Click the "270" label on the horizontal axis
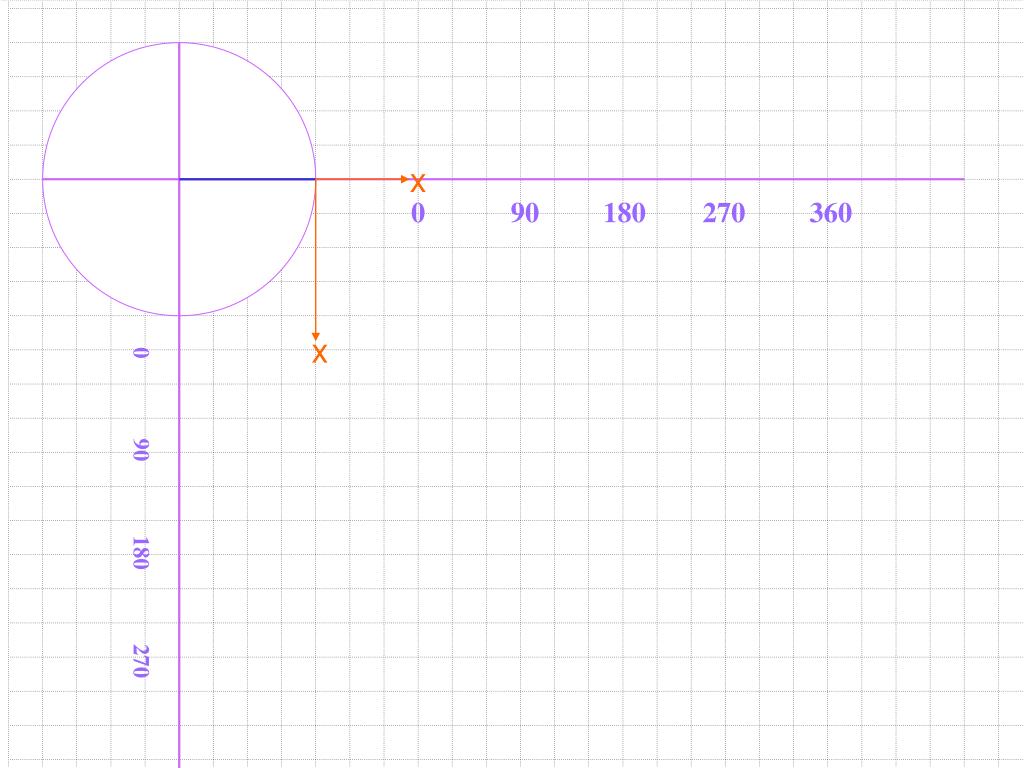The width and height of the screenshot is (1024, 768). (724, 213)
